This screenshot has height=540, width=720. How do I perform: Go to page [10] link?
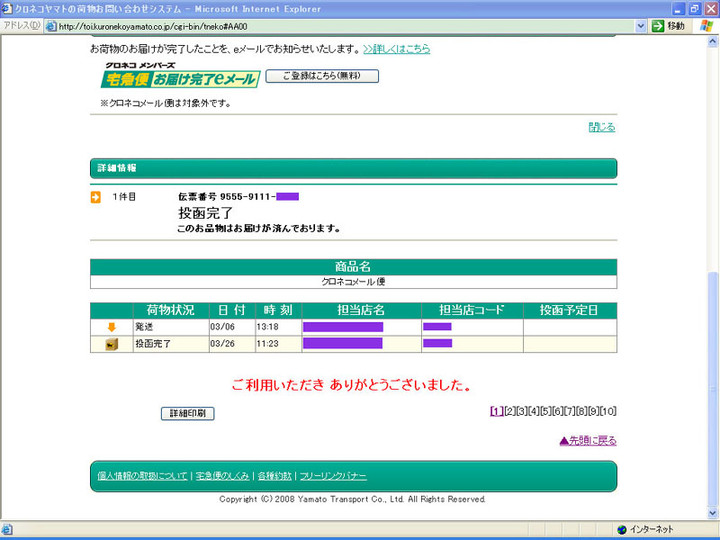608,411
